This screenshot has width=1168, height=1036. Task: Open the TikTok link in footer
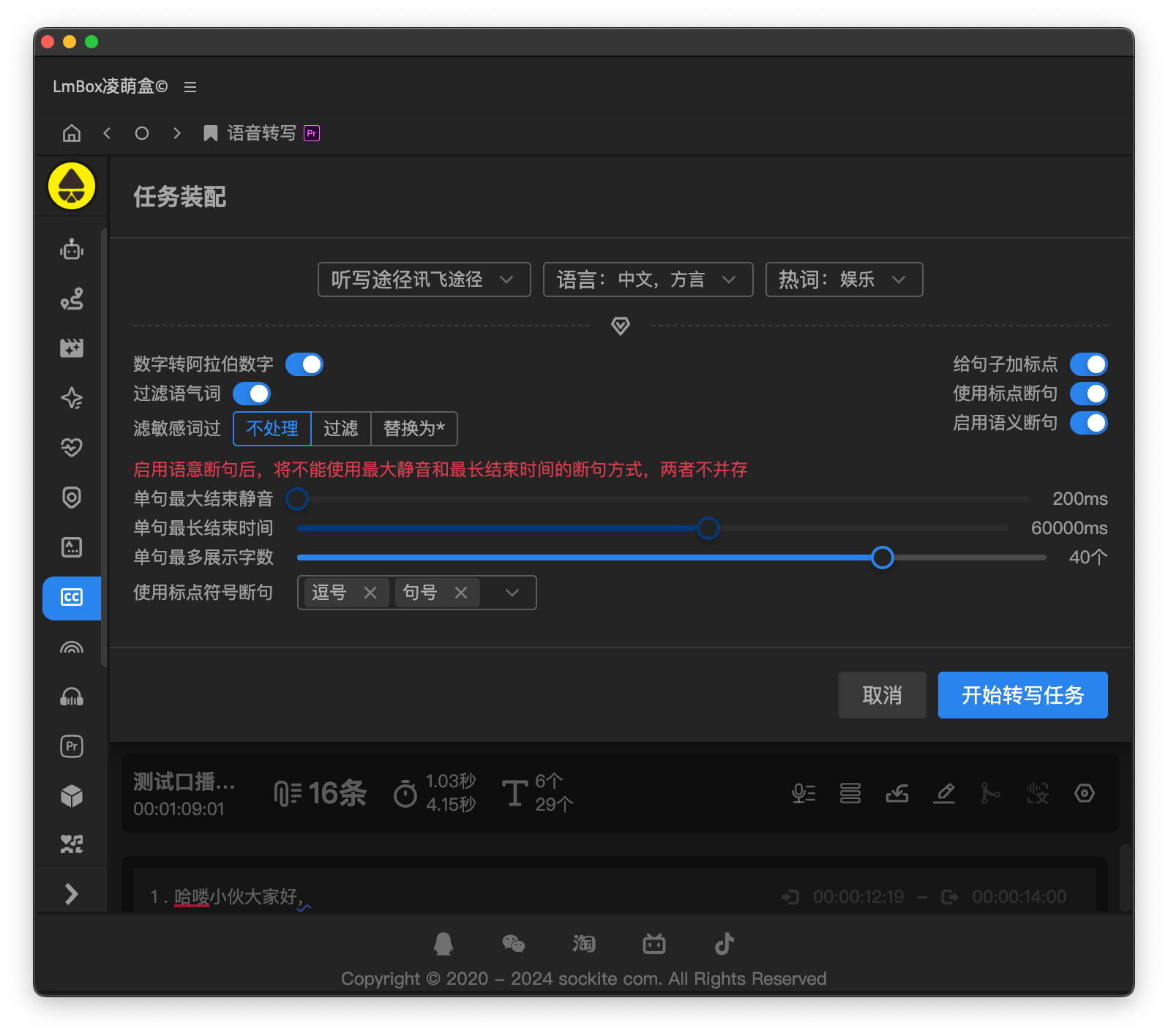(725, 944)
